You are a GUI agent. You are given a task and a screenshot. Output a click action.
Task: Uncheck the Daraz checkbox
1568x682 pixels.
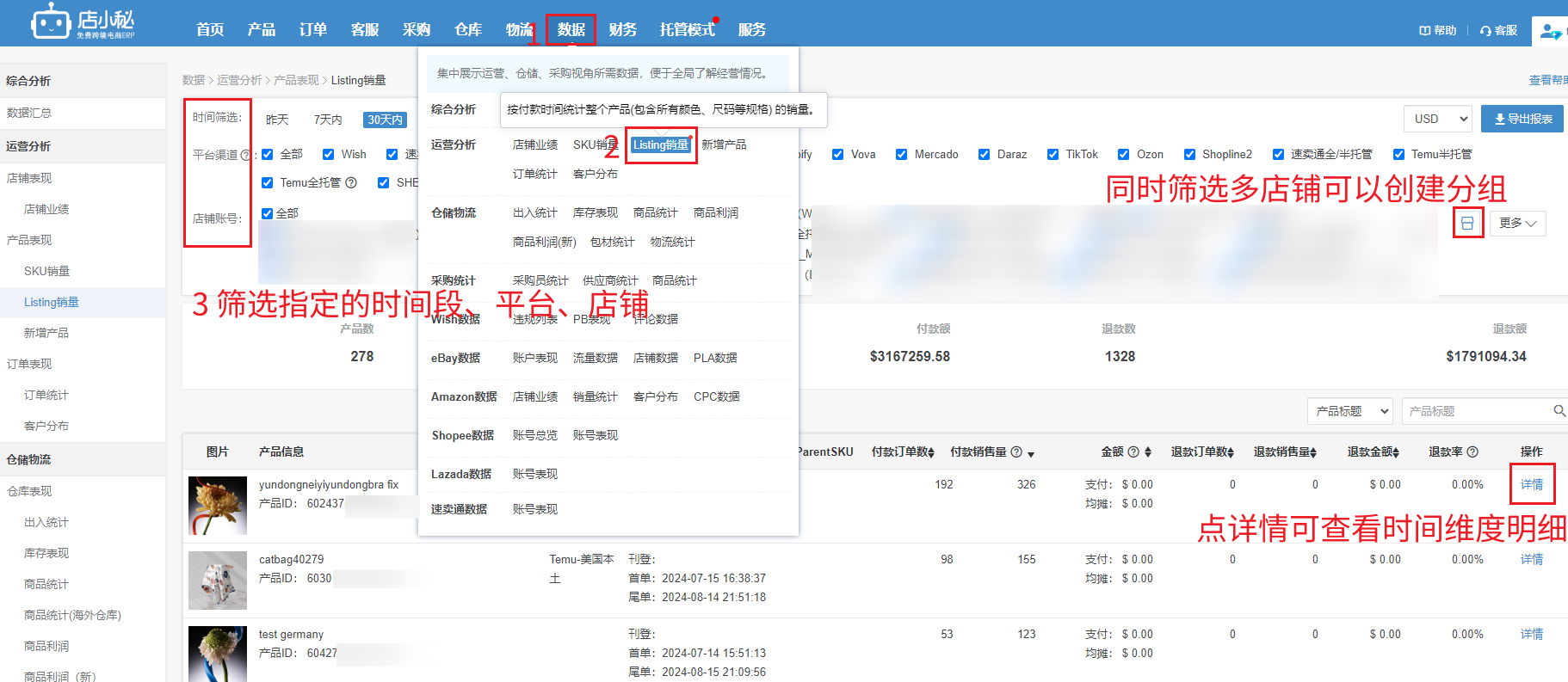[x=984, y=154]
